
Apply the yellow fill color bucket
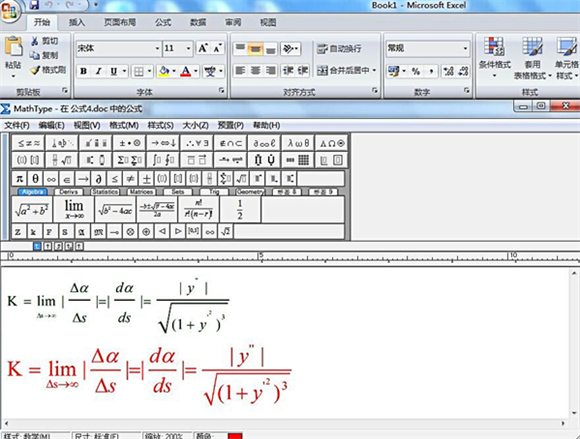(163, 71)
